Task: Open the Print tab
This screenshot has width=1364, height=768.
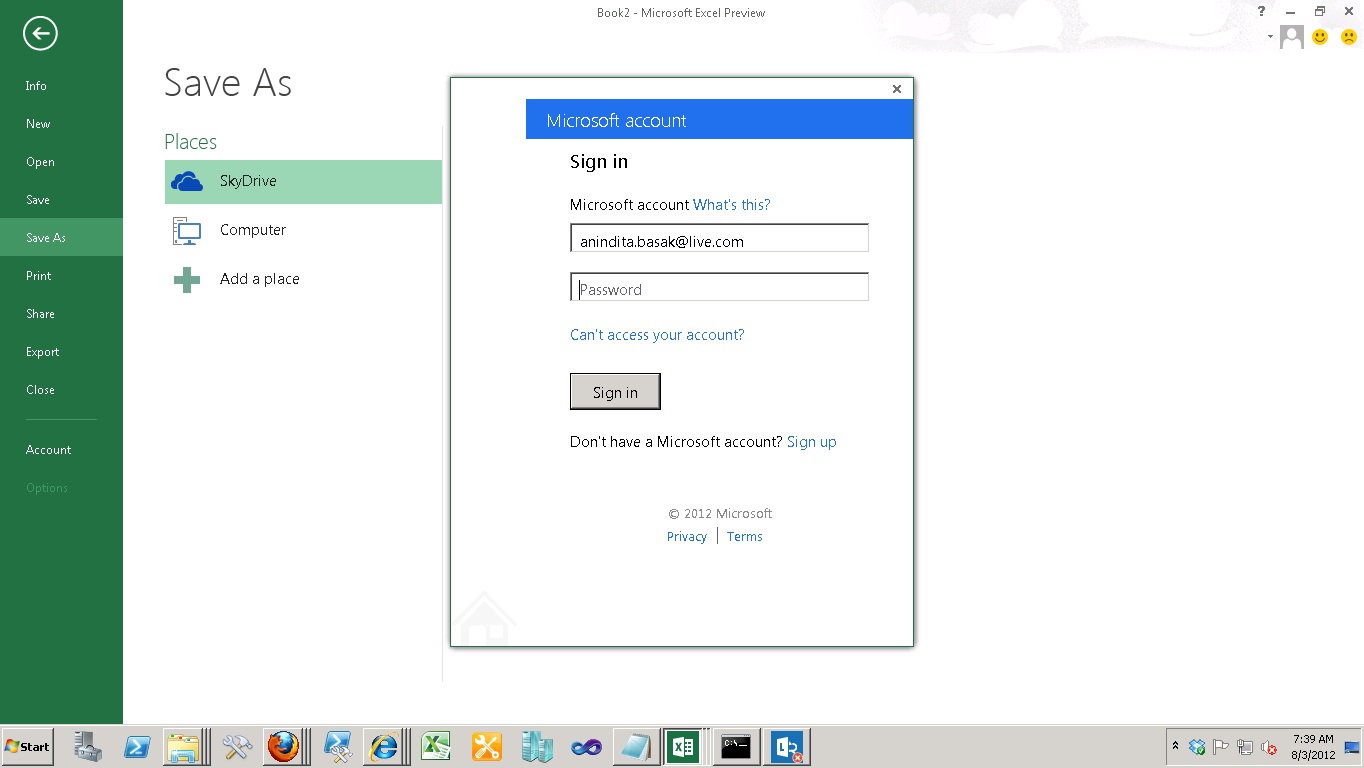Action: [61, 276]
